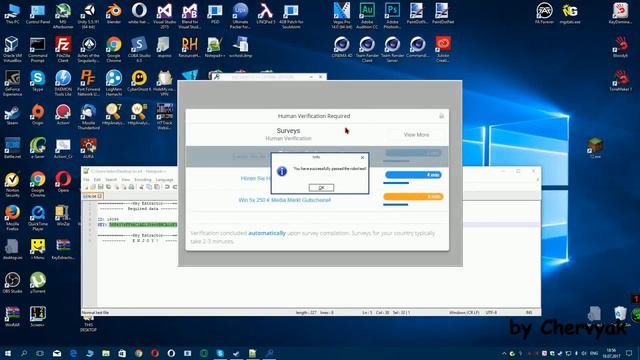
Task: Open the Language menu in Notepad++
Action: 164,180
